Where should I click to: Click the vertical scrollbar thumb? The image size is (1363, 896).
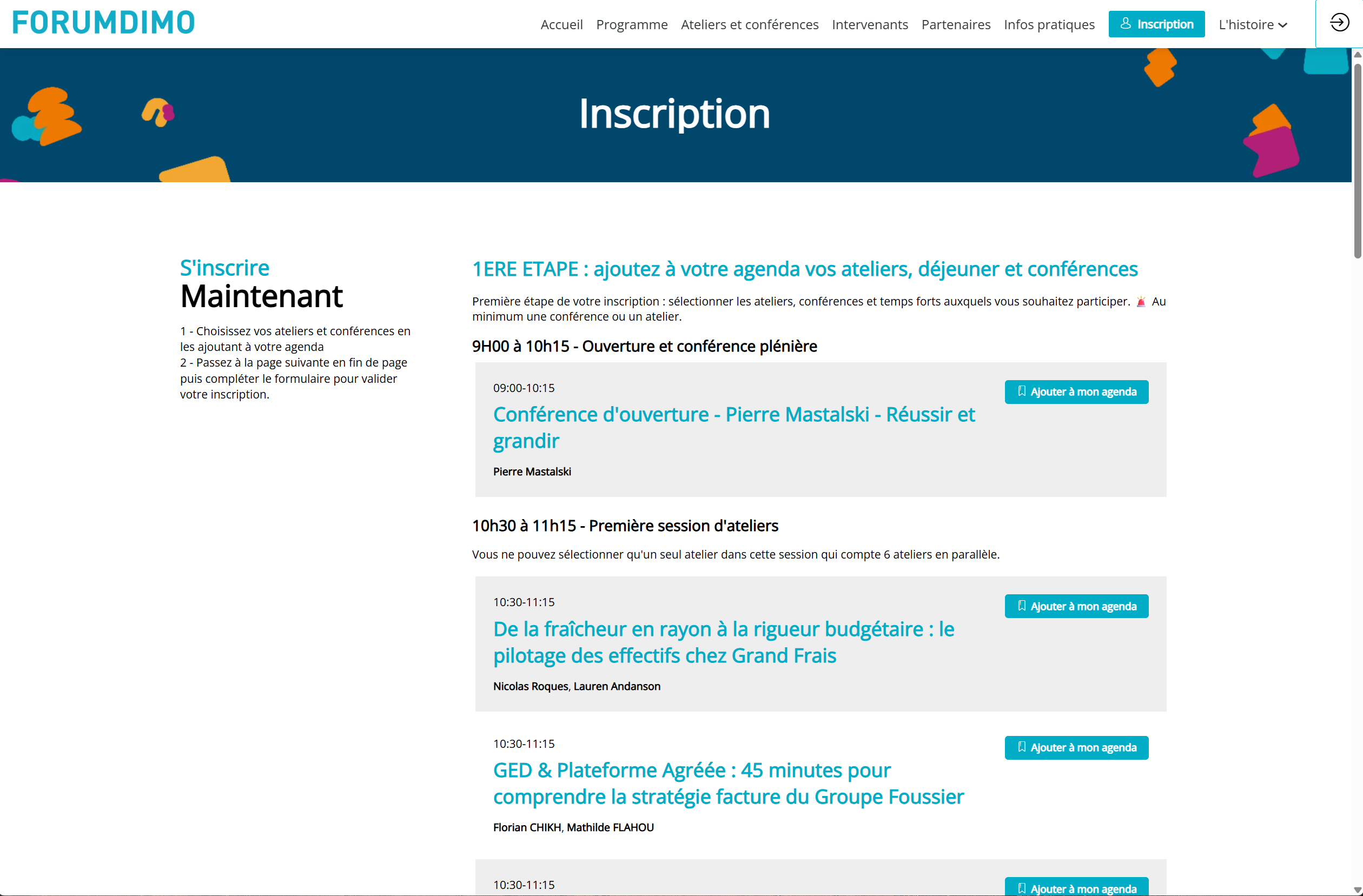pos(1357,160)
